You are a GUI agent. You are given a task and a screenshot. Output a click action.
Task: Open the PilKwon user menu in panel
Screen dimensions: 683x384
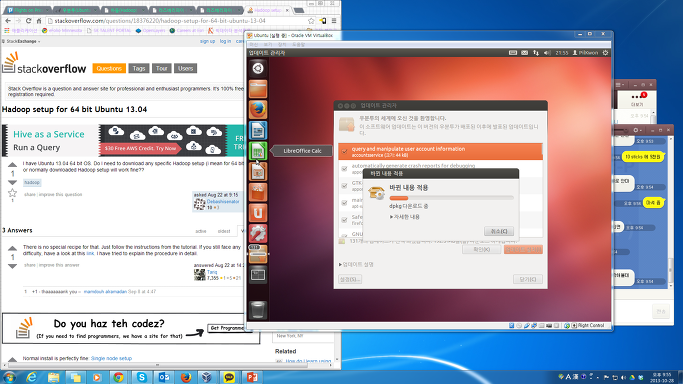coord(585,53)
